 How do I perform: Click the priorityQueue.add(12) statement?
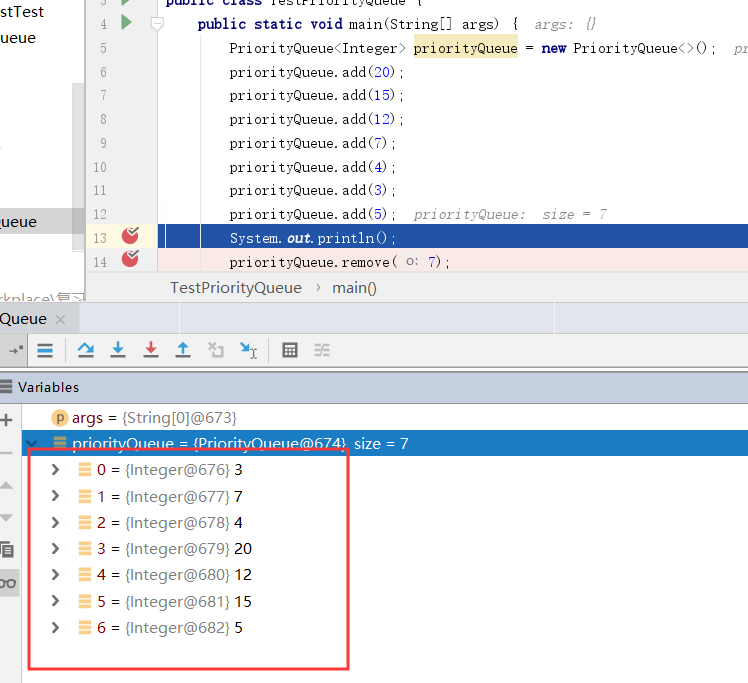(316, 119)
